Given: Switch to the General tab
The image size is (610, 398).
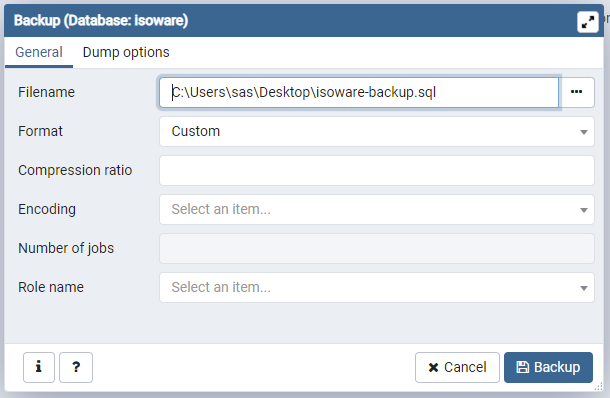Looking at the screenshot, I should 39,52.
